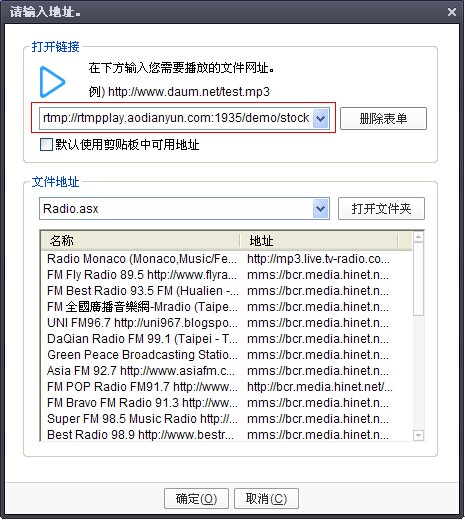Sort list by 地址 column header
The width and height of the screenshot is (465, 520).
point(319,240)
